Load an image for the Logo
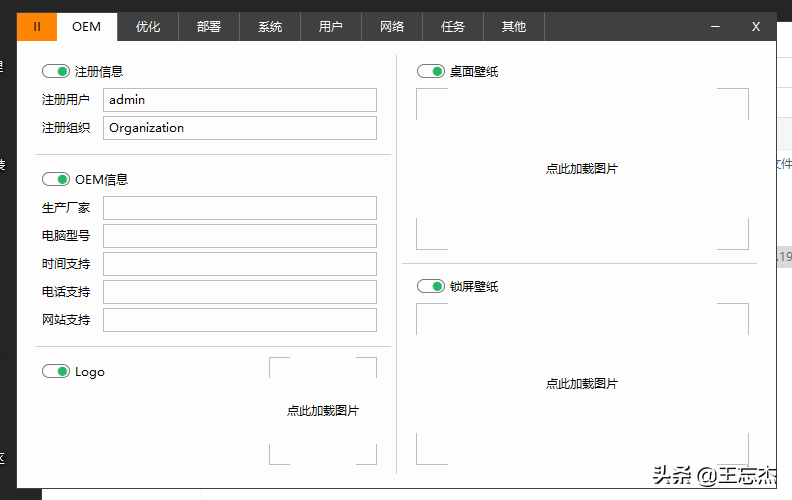 [323, 411]
